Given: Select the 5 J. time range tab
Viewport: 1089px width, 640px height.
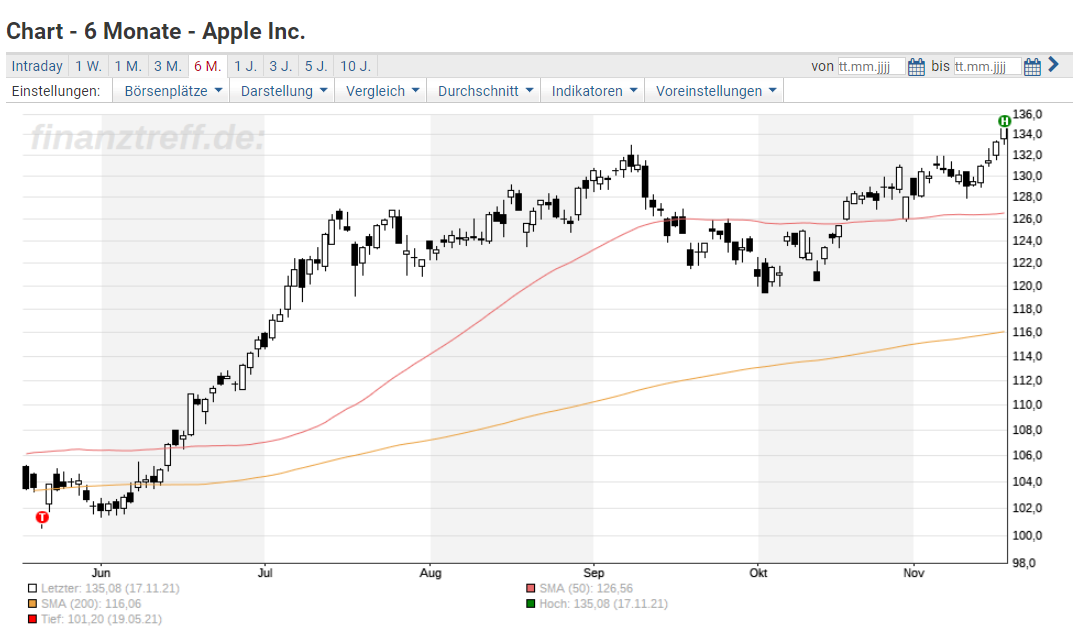Looking at the screenshot, I should click(316, 66).
